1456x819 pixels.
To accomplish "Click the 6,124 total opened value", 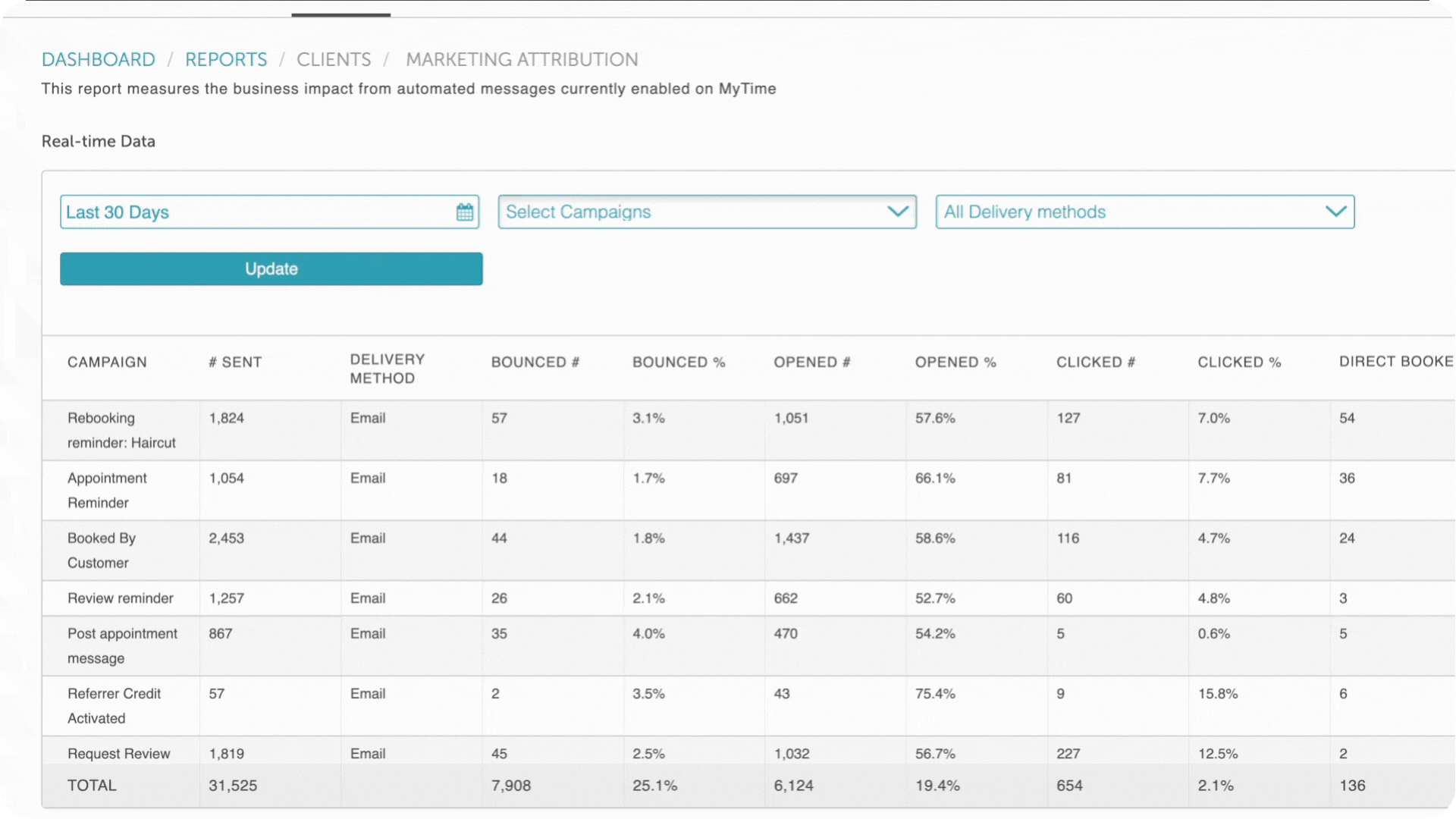I will coord(794,786).
